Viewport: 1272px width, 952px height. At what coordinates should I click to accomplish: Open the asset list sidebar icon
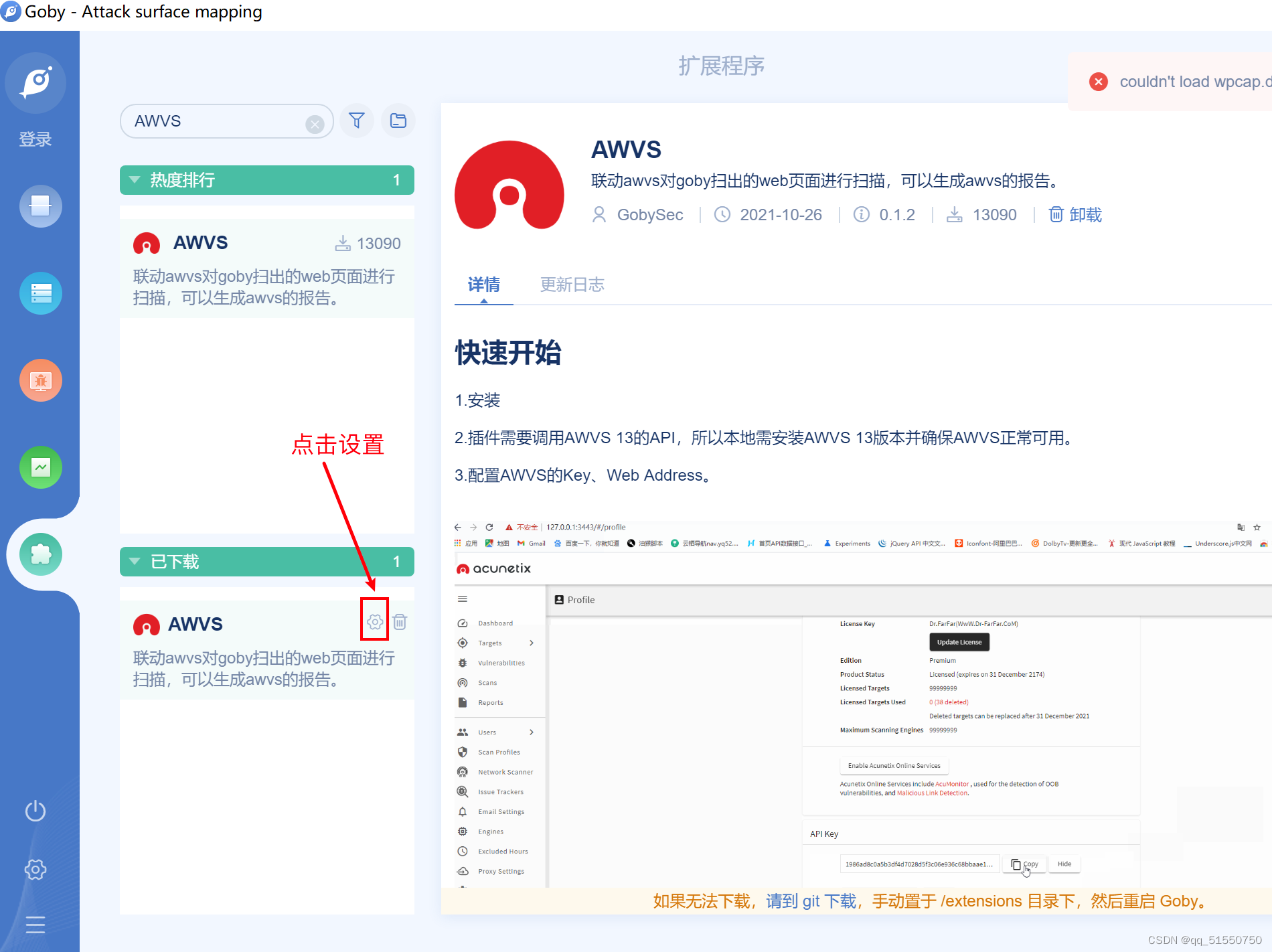[40, 293]
